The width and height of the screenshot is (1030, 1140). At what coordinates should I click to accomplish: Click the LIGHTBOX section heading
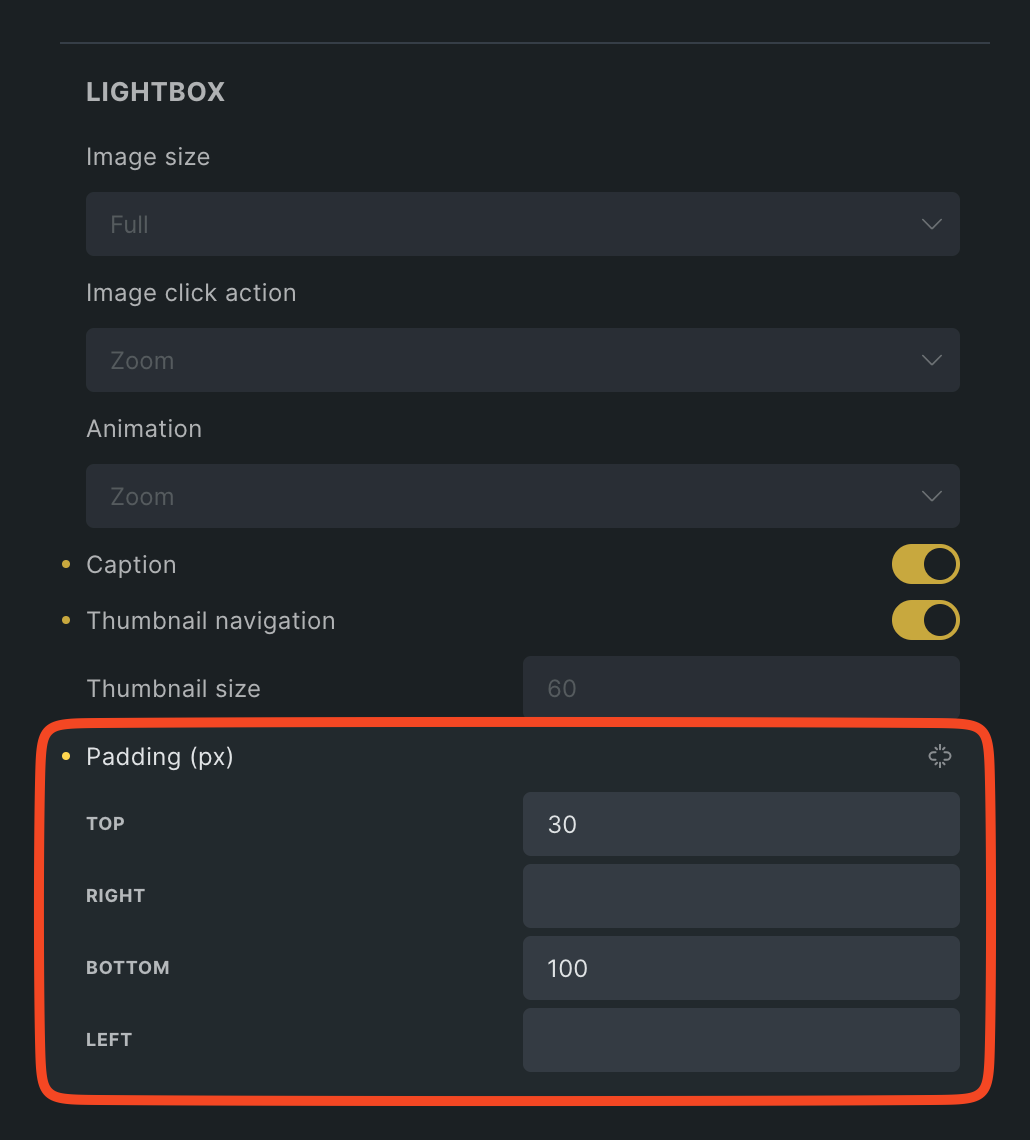pyautogui.click(x=156, y=92)
